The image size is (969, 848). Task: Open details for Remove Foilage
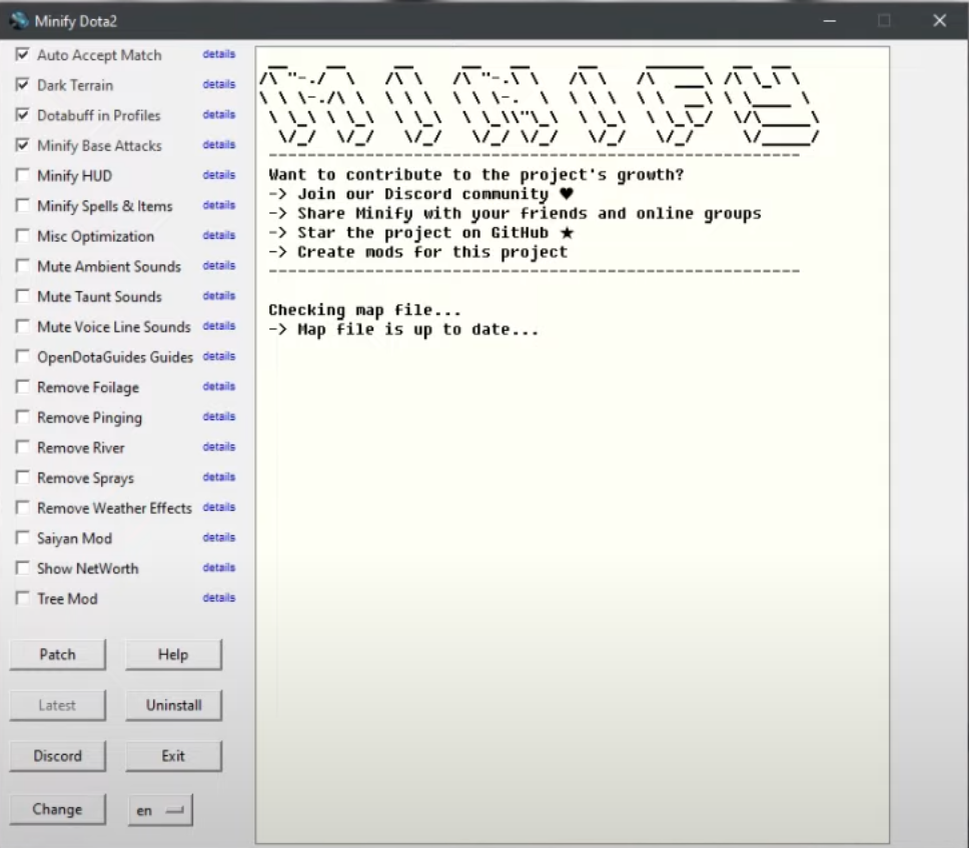(219, 386)
